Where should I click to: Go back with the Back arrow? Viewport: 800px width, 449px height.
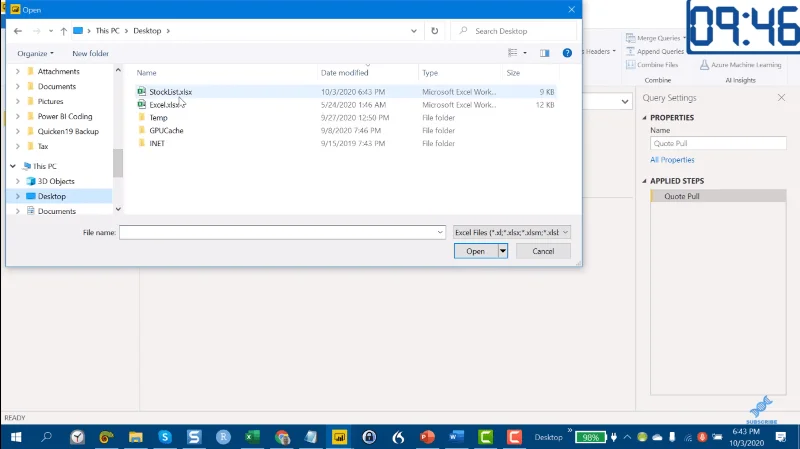click(18, 31)
